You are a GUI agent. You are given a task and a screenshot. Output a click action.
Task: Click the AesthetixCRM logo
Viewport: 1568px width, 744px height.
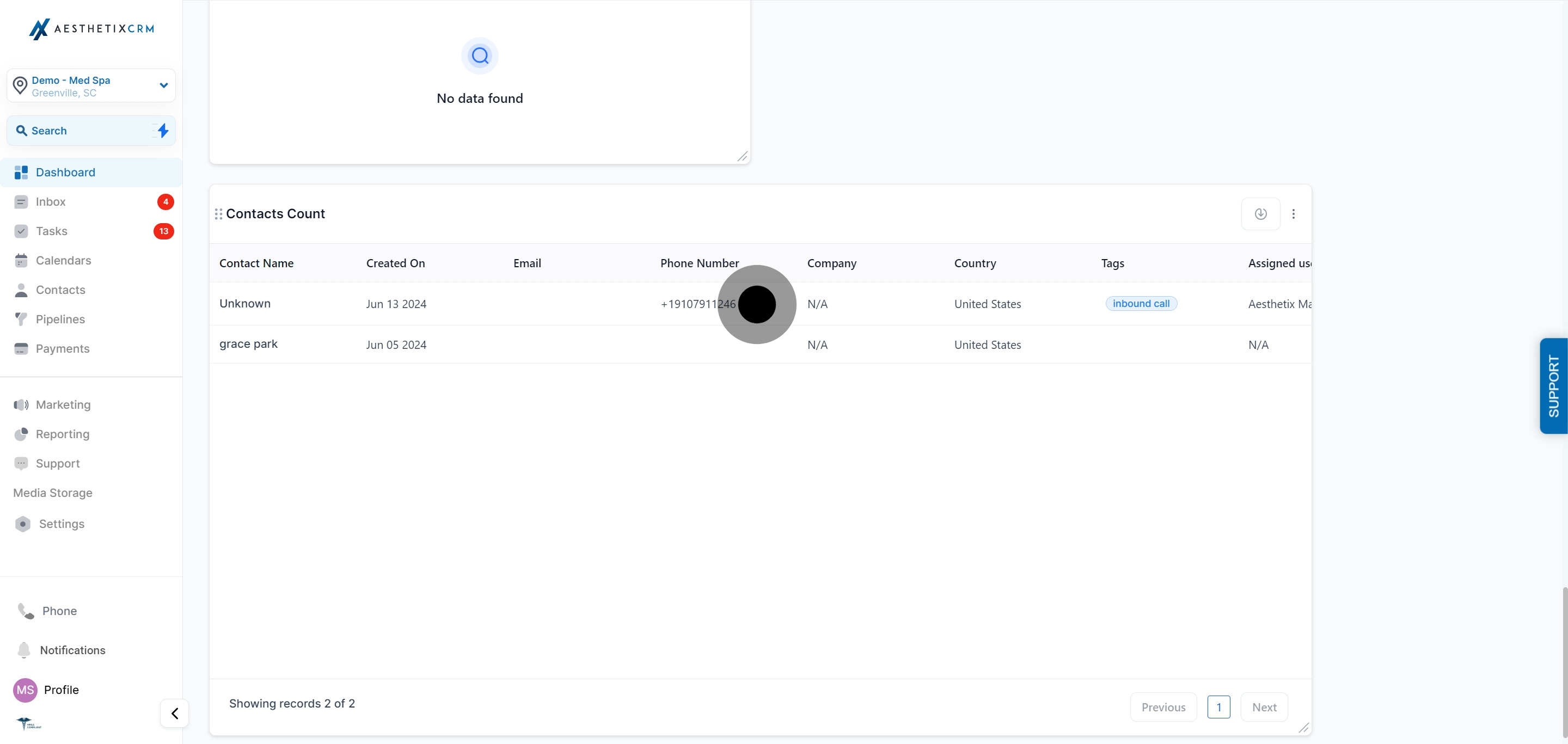point(91,29)
